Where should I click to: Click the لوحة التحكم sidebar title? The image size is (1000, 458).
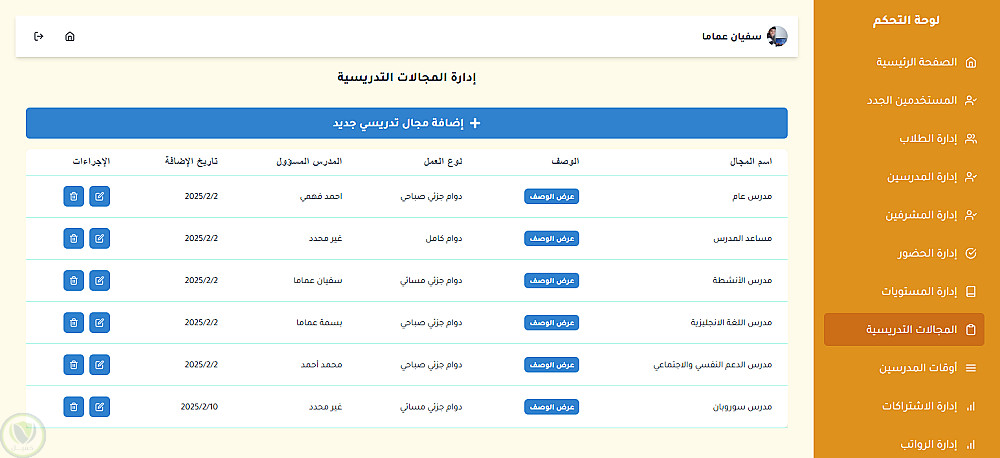(906, 20)
